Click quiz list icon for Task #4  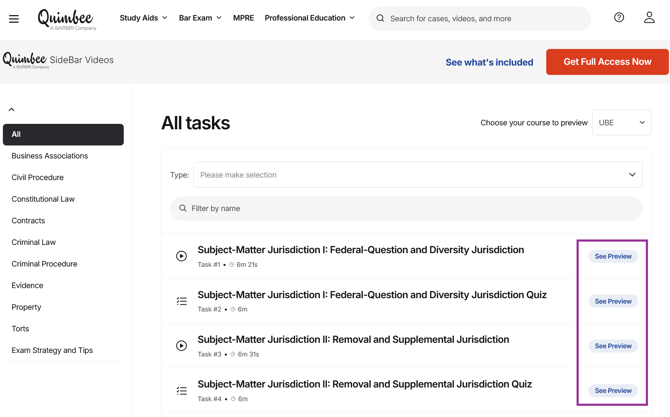(x=182, y=391)
